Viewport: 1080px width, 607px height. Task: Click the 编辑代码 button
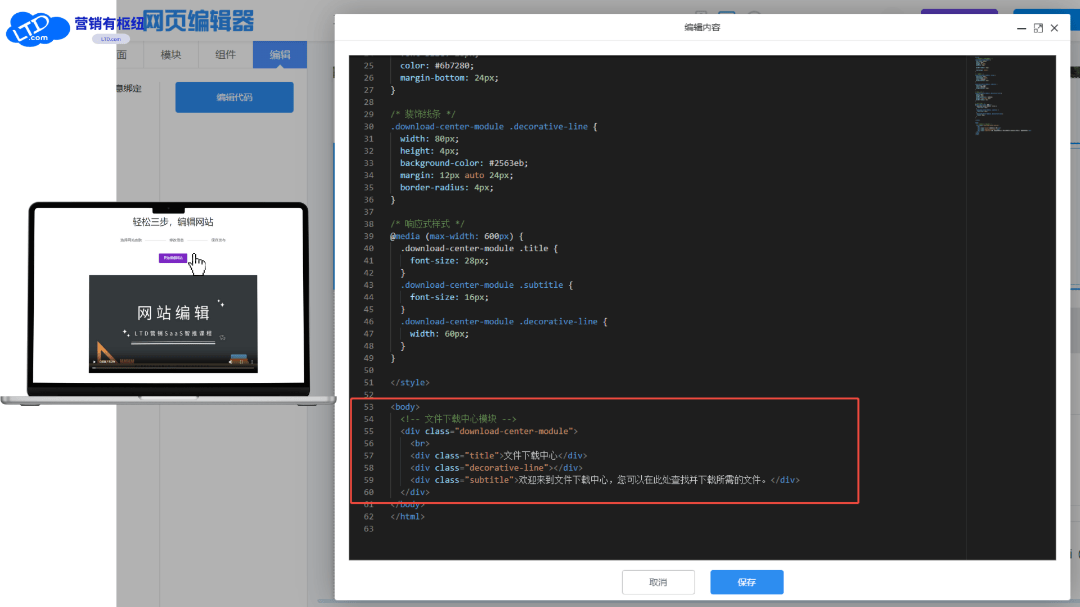pyautogui.click(x=234, y=97)
